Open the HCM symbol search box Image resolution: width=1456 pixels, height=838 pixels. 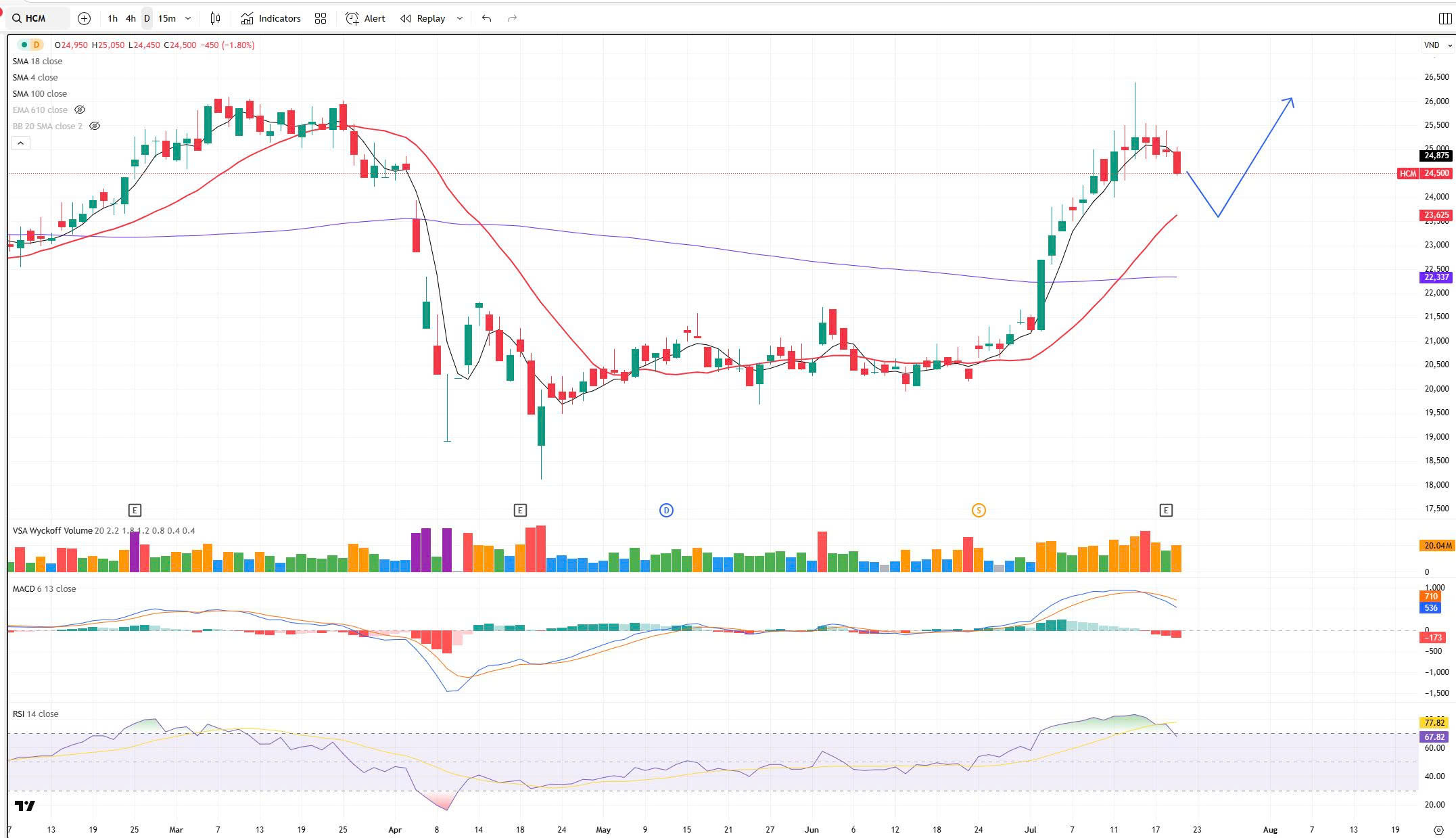(x=37, y=18)
